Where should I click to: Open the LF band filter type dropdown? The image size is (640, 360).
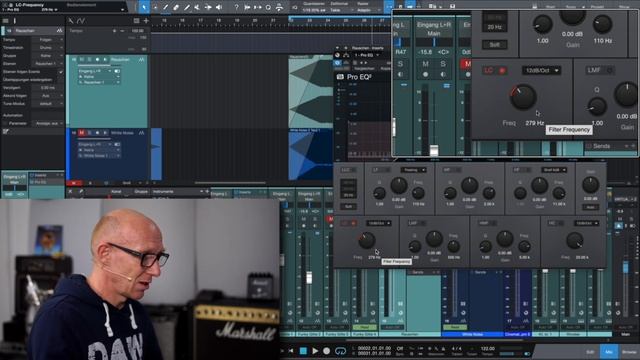pos(413,170)
